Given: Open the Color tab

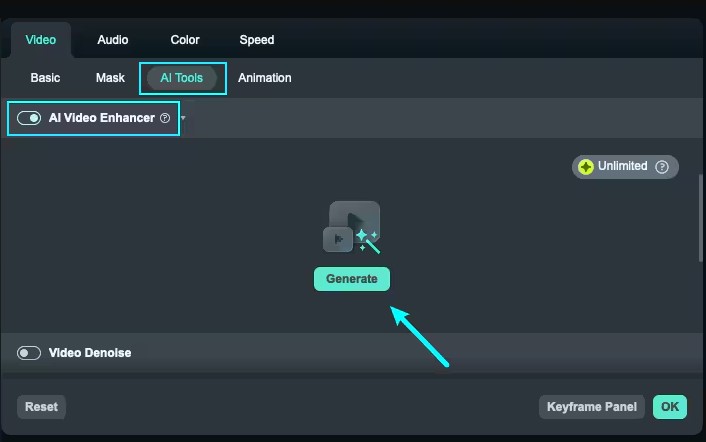Looking at the screenshot, I should [x=185, y=40].
